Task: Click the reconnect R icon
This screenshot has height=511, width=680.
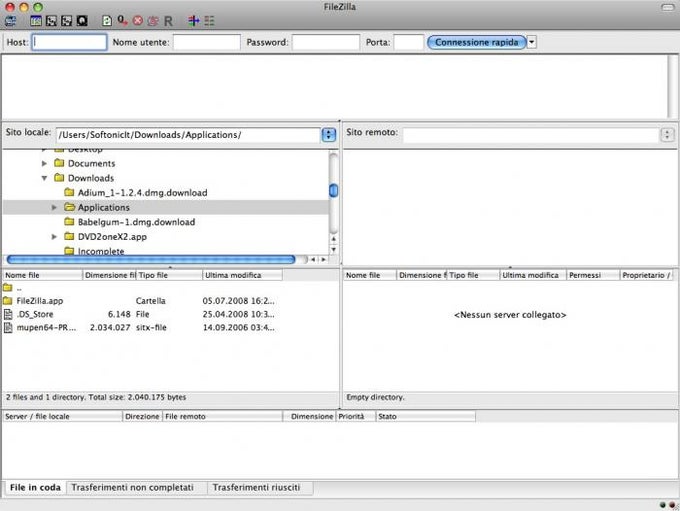Action: 168,21
